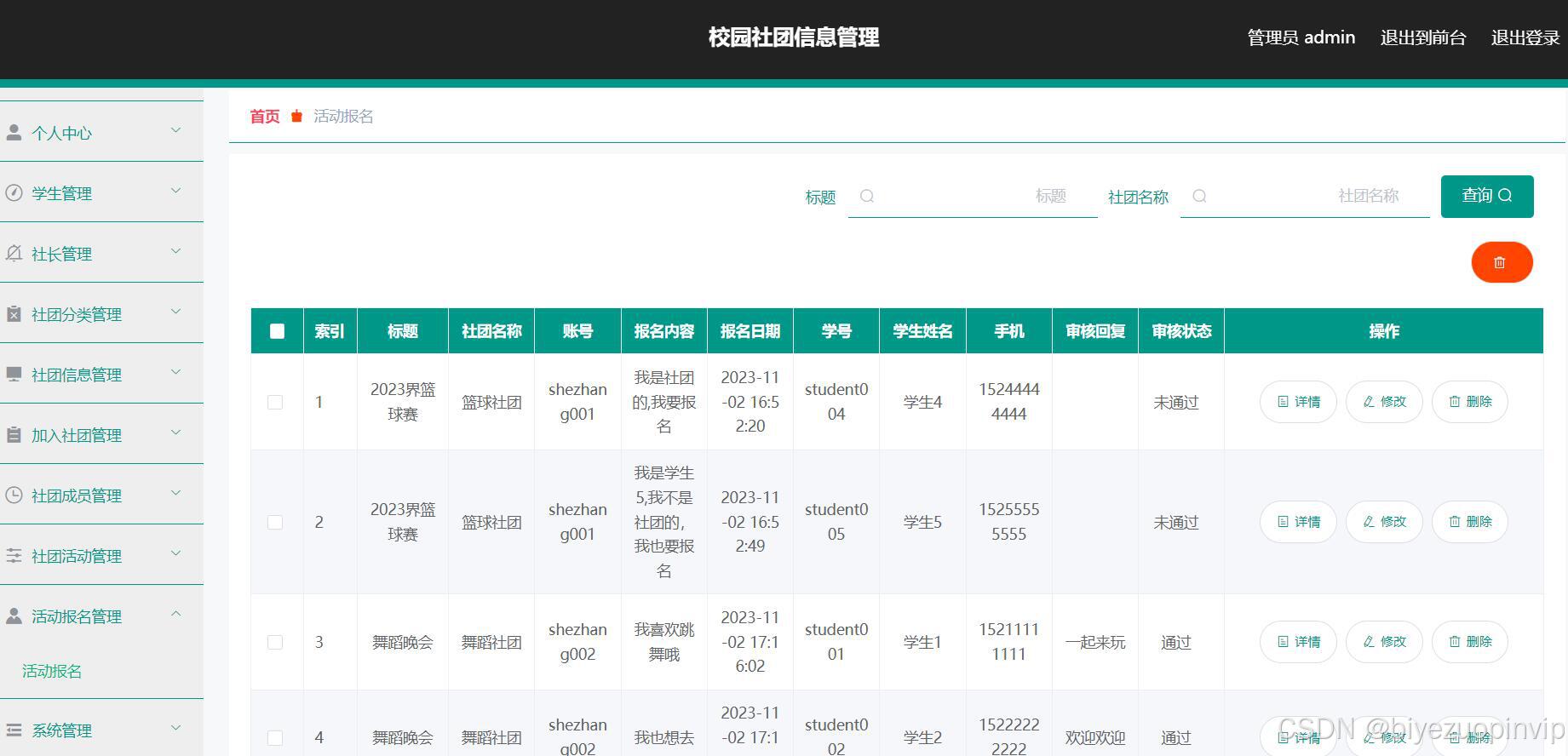The height and width of the screenshot is (756, 1568).
Task: Expand the 社团信息管理 menu chevron
Action: (x=176, y=372)
